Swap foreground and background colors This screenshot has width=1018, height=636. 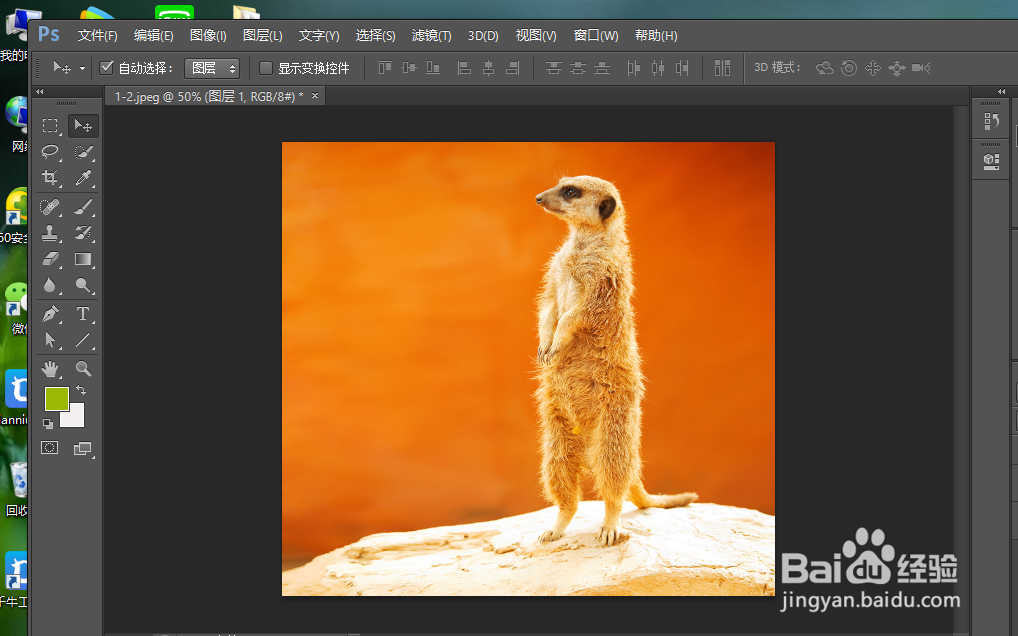pos(81,390)
